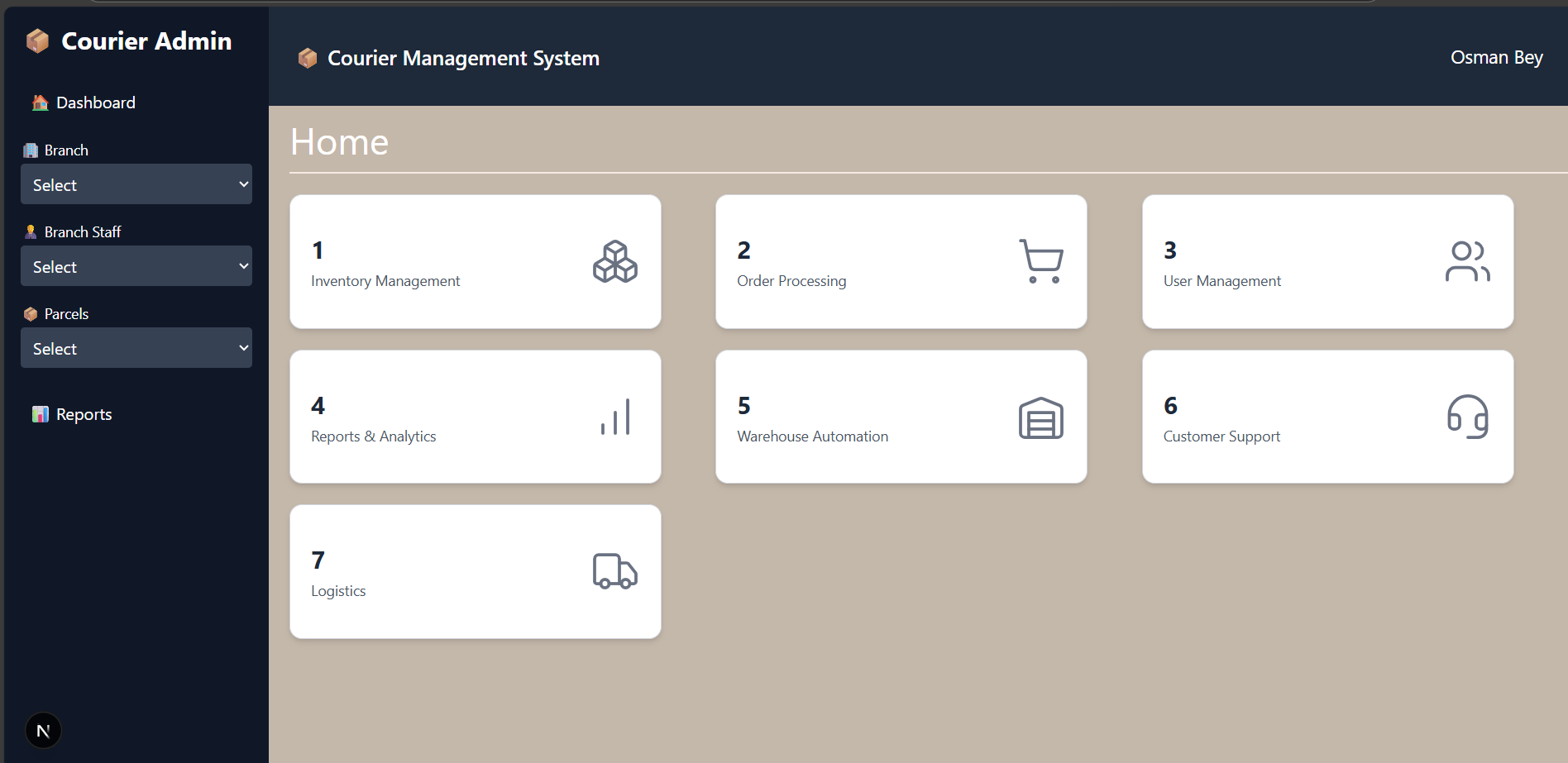
Task: Click the Logistics truck icon
Action: (615, 571)
